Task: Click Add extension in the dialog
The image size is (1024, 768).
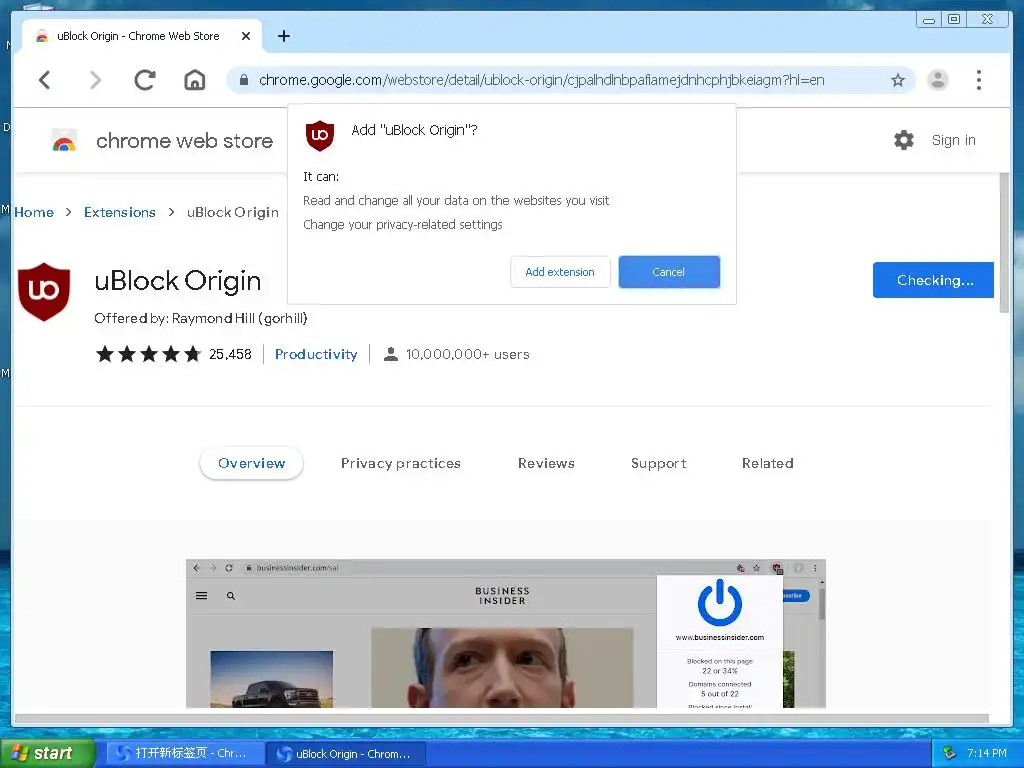Action: [560, 272]
